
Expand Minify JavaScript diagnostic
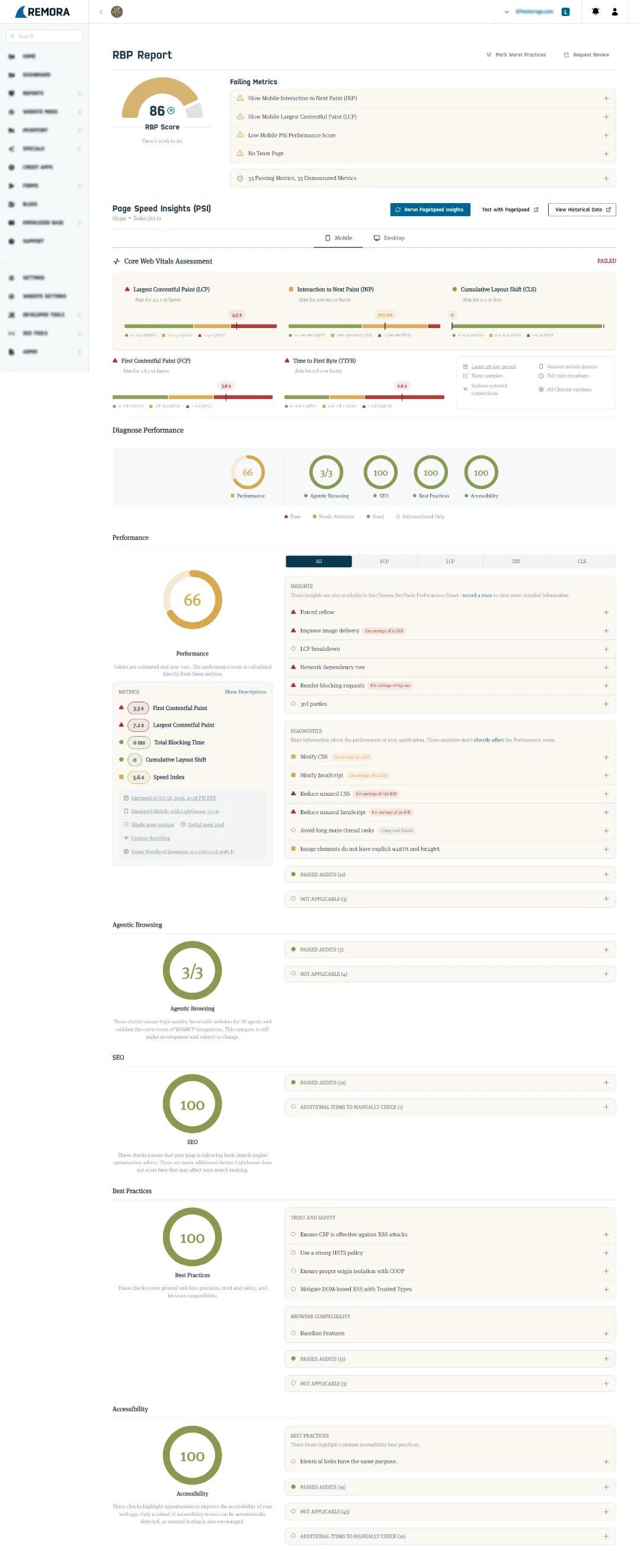(450, 776)
